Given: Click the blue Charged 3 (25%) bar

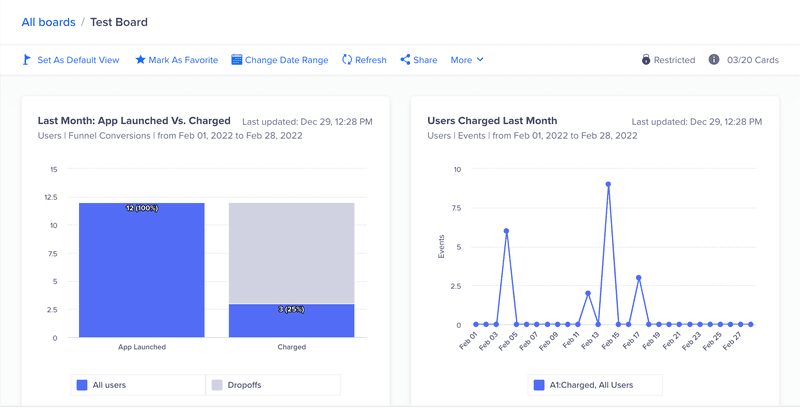Looking at the screenshot, I should click(291, 321).
